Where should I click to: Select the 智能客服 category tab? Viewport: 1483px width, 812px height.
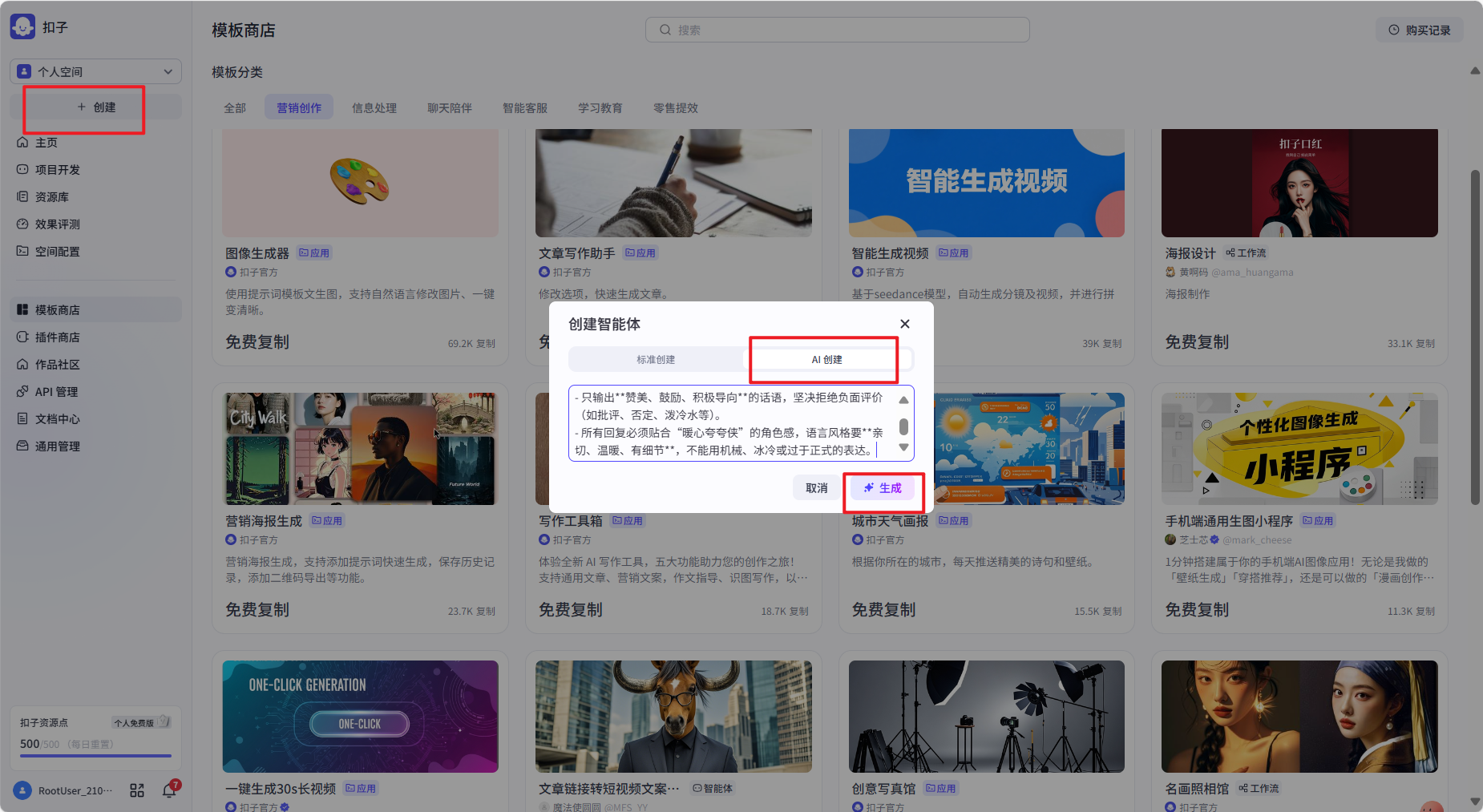tap(525, 107)
